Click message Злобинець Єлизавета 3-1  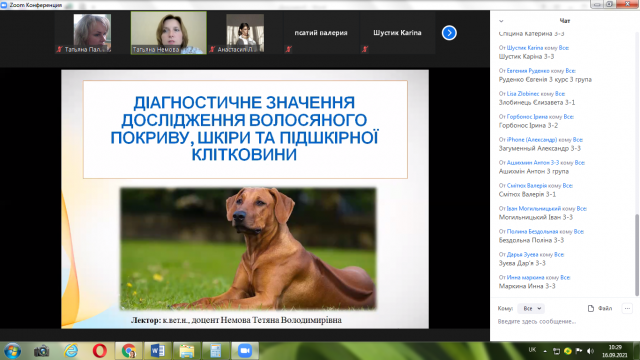537,102
